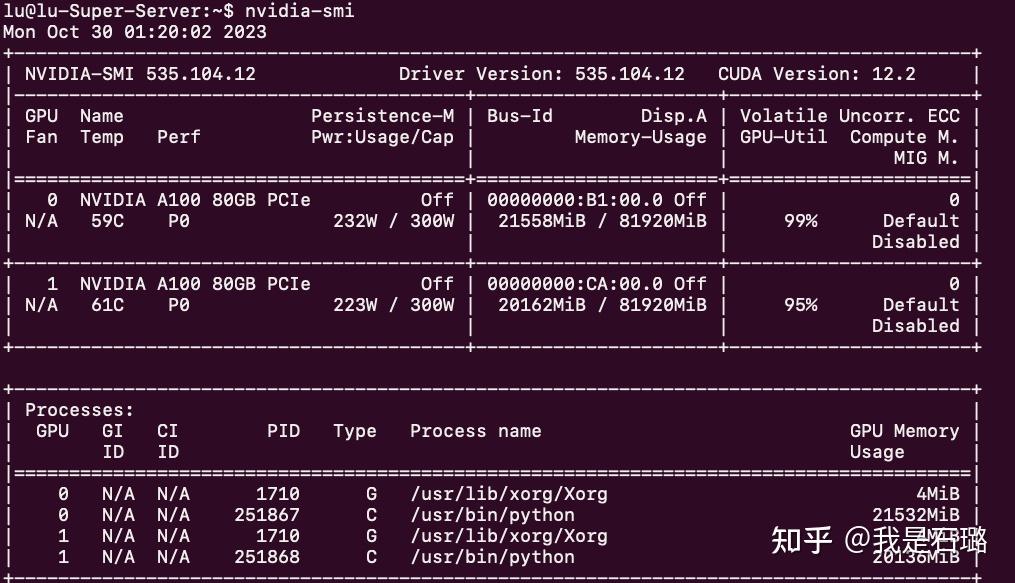Click the timestamp line Mon Oct 30 2023

134,32
